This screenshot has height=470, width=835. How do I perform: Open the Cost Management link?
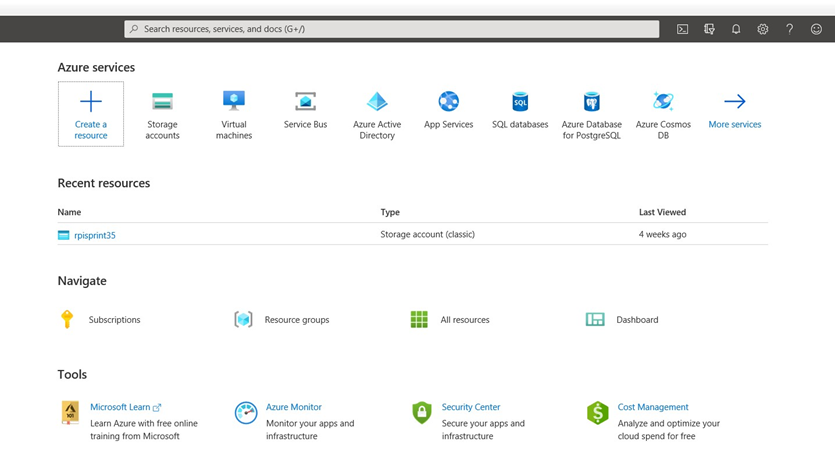[653, 407]
